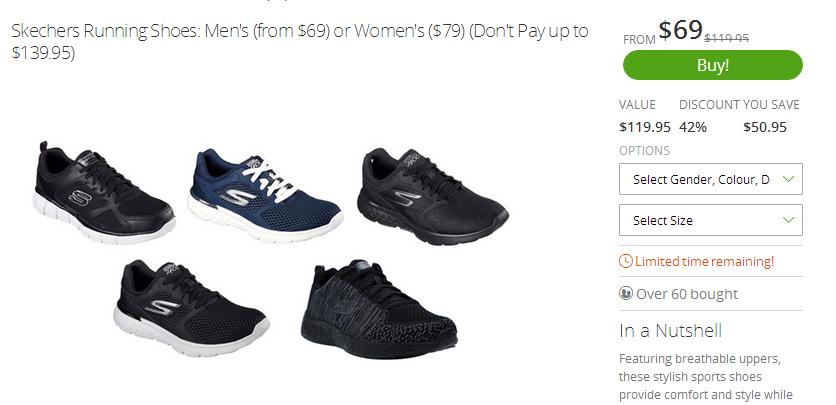Click the orange clock icon
This screenshot has height=405, width=836.
point(626,261)
